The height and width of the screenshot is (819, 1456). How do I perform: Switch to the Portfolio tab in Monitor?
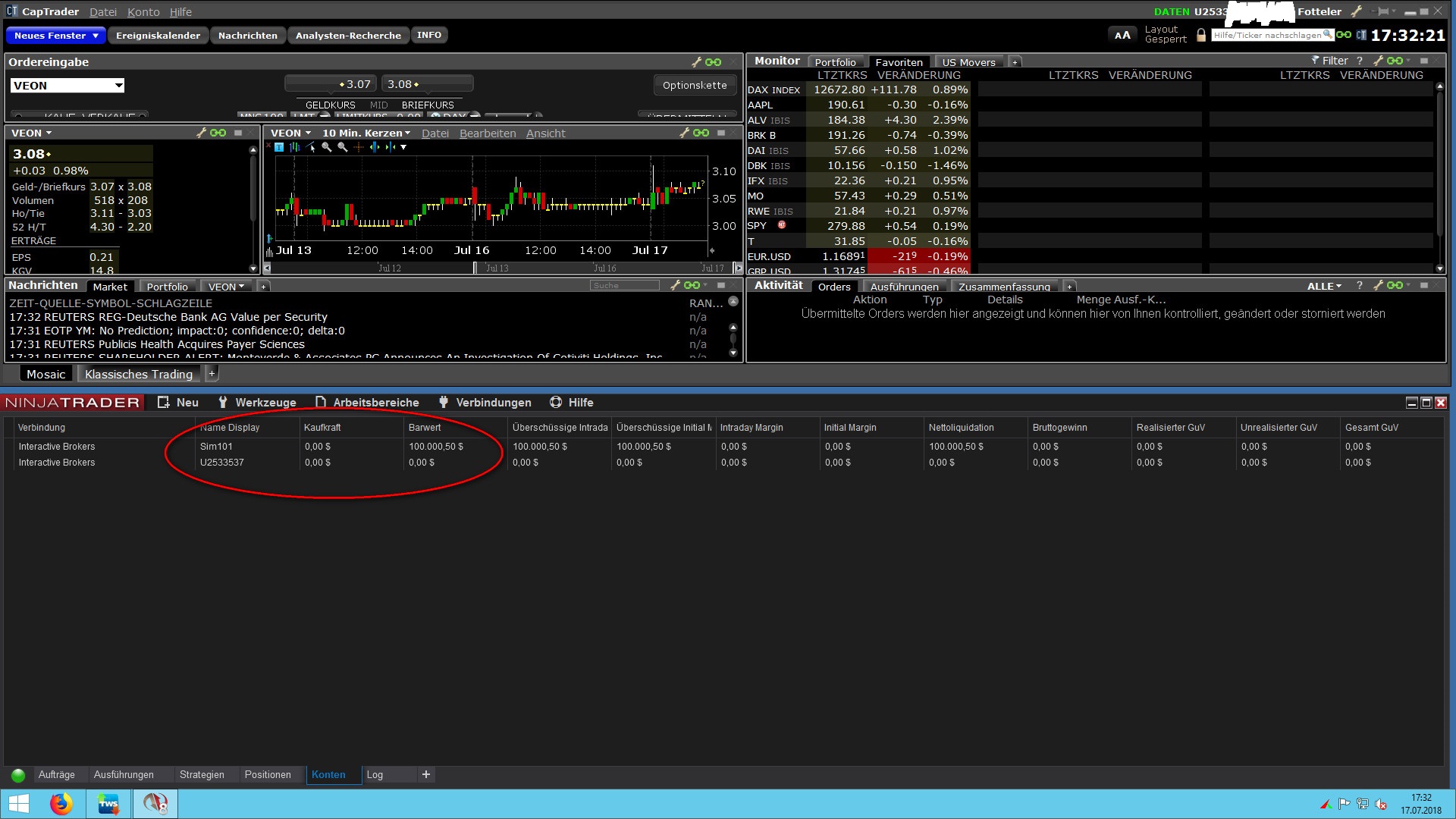(x=835, y=62)
